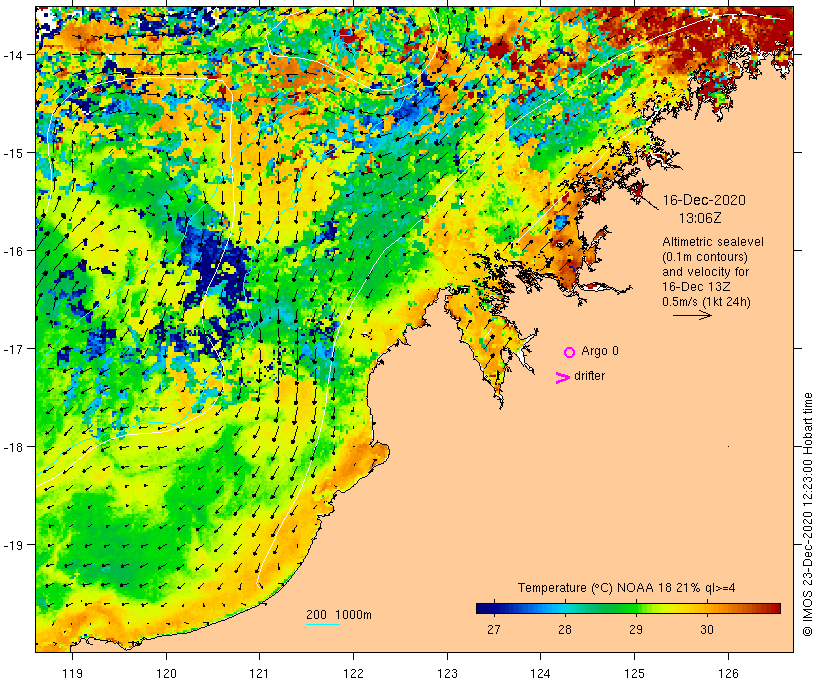Click the '16-Dec 13Z' text line
Image resolution: width=820 pixels, height=680 pixels.
point(696,287)
